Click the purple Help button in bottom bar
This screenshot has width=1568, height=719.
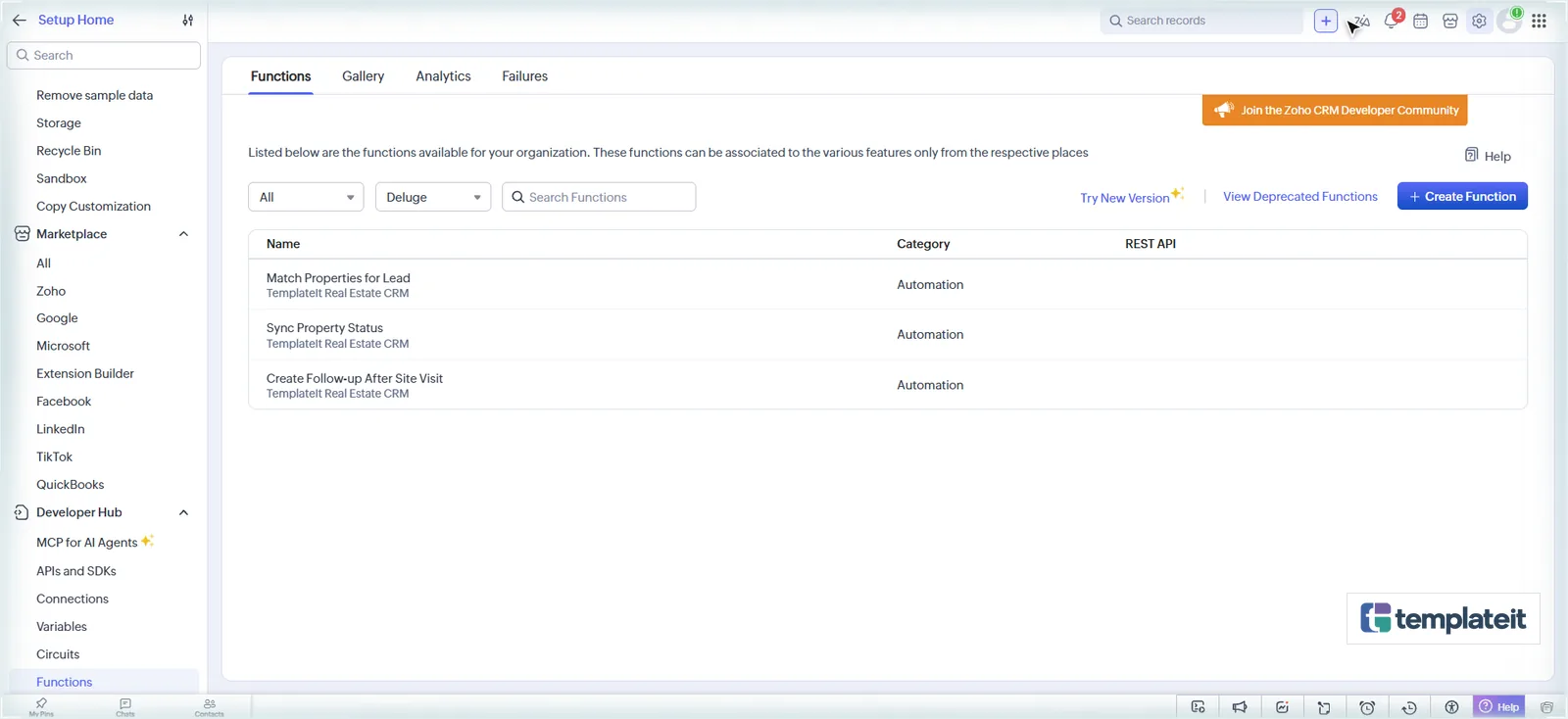pos(1499,707)
